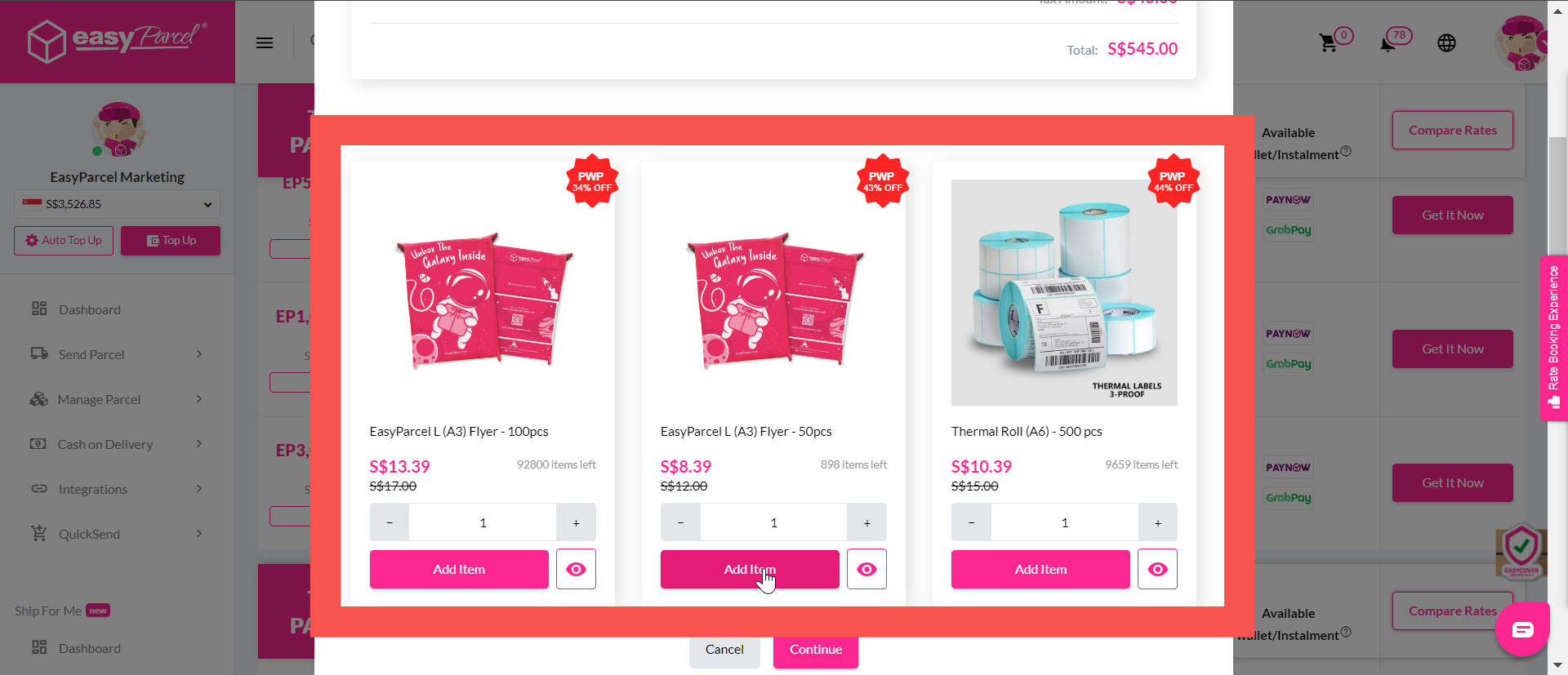This screenshot has width=1568, height=675.
Task: Increase quantity of 100pcs Flyer with plus
Action: click(576, 522)
